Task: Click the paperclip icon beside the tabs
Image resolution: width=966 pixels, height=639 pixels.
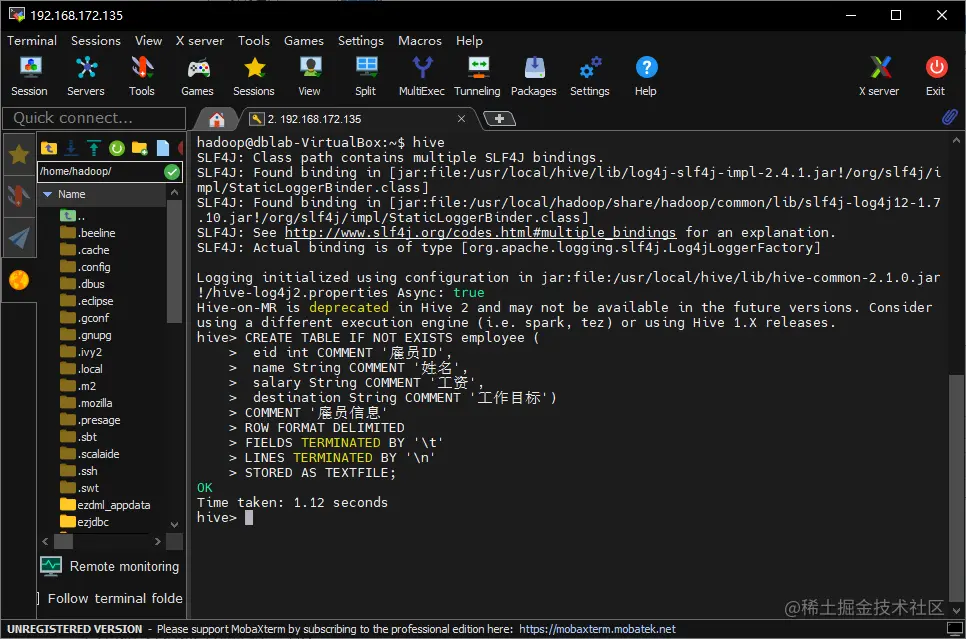Action: tap(949, 117)
